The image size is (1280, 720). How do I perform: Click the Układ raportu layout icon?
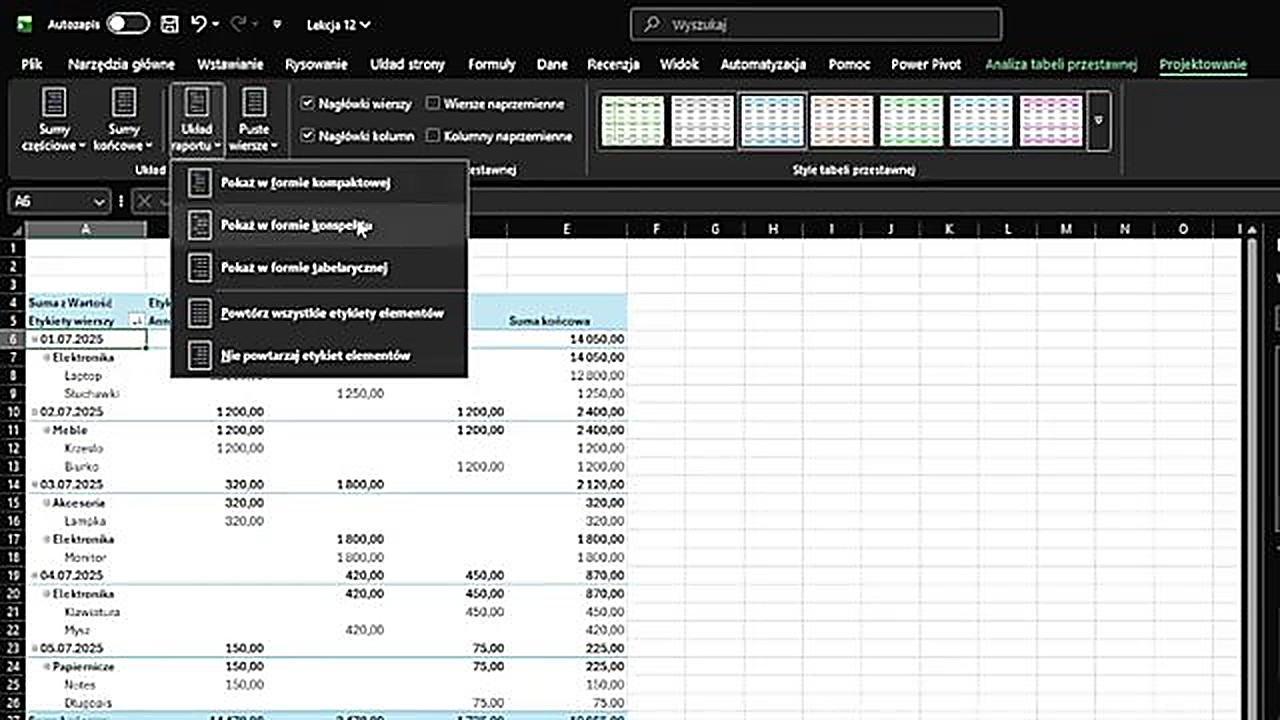click(x=197, y=103)
